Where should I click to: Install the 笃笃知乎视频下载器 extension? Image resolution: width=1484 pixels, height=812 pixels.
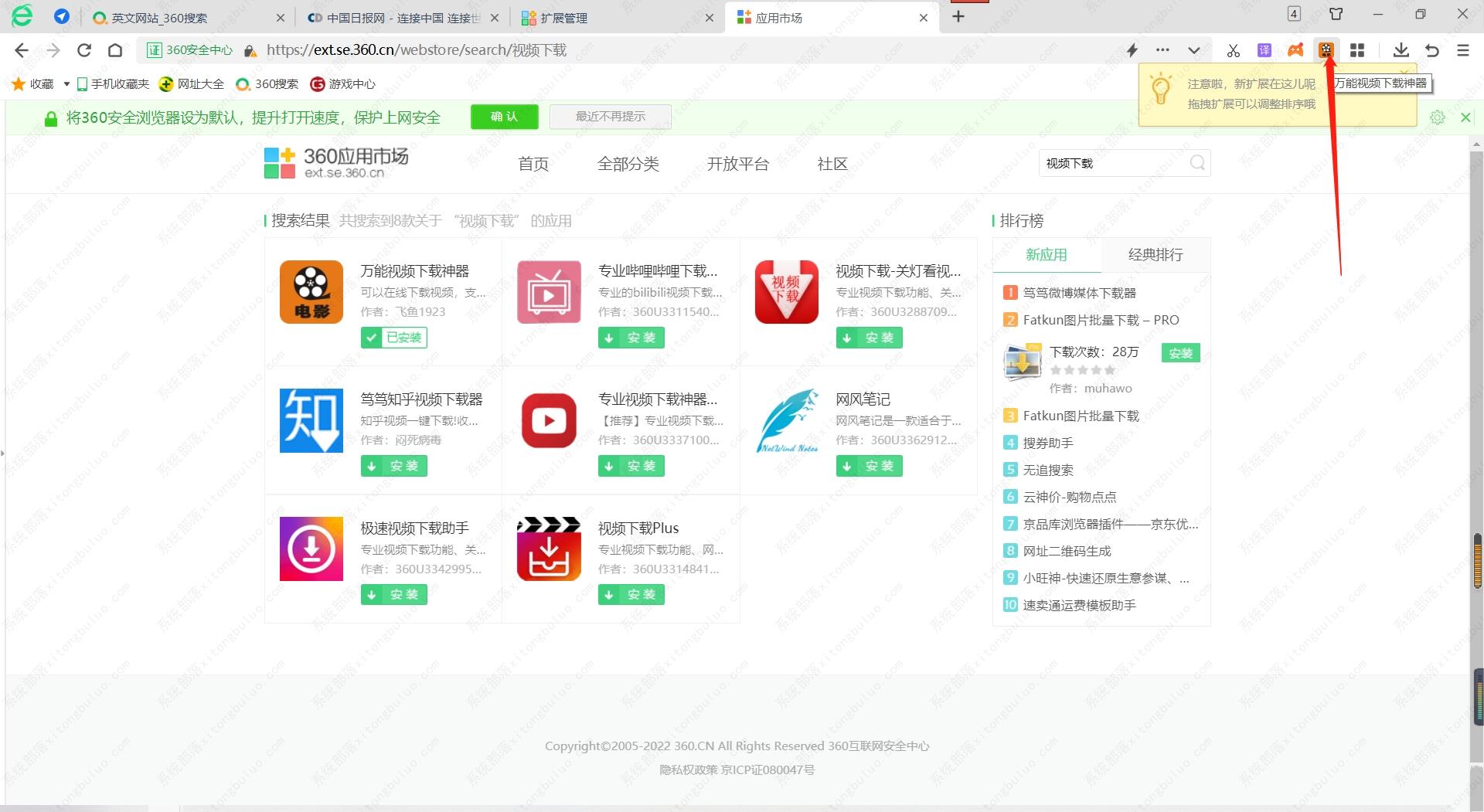[394, 466]
